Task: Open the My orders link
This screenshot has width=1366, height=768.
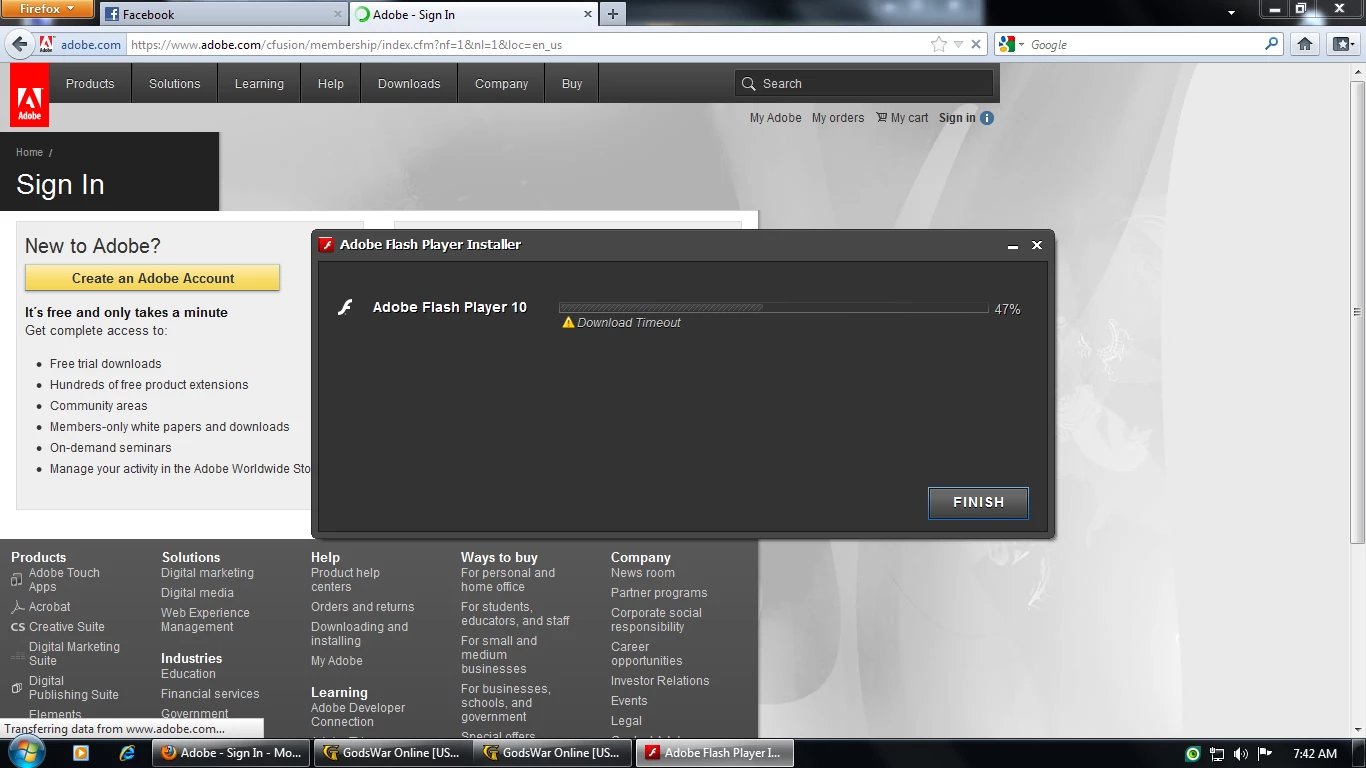Action: point(838,118)
